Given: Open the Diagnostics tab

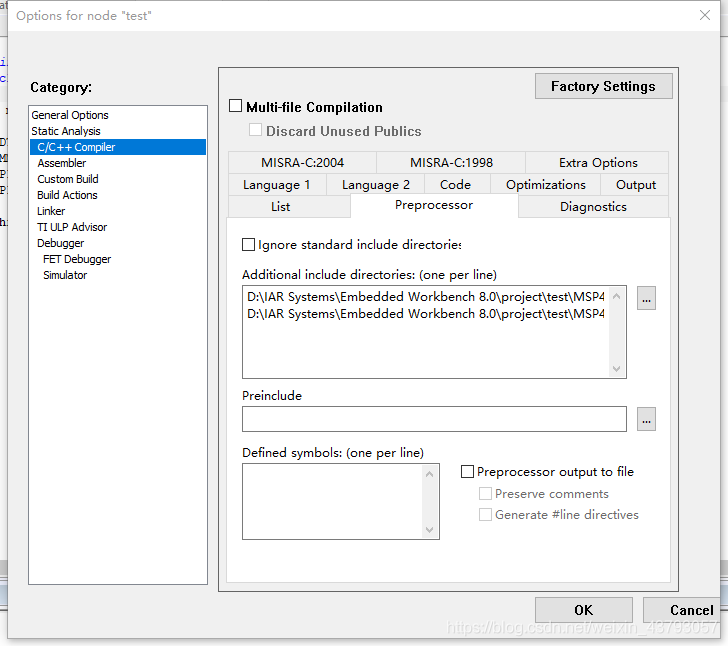Looking at the screenshot, I should [x=593, y=207].
